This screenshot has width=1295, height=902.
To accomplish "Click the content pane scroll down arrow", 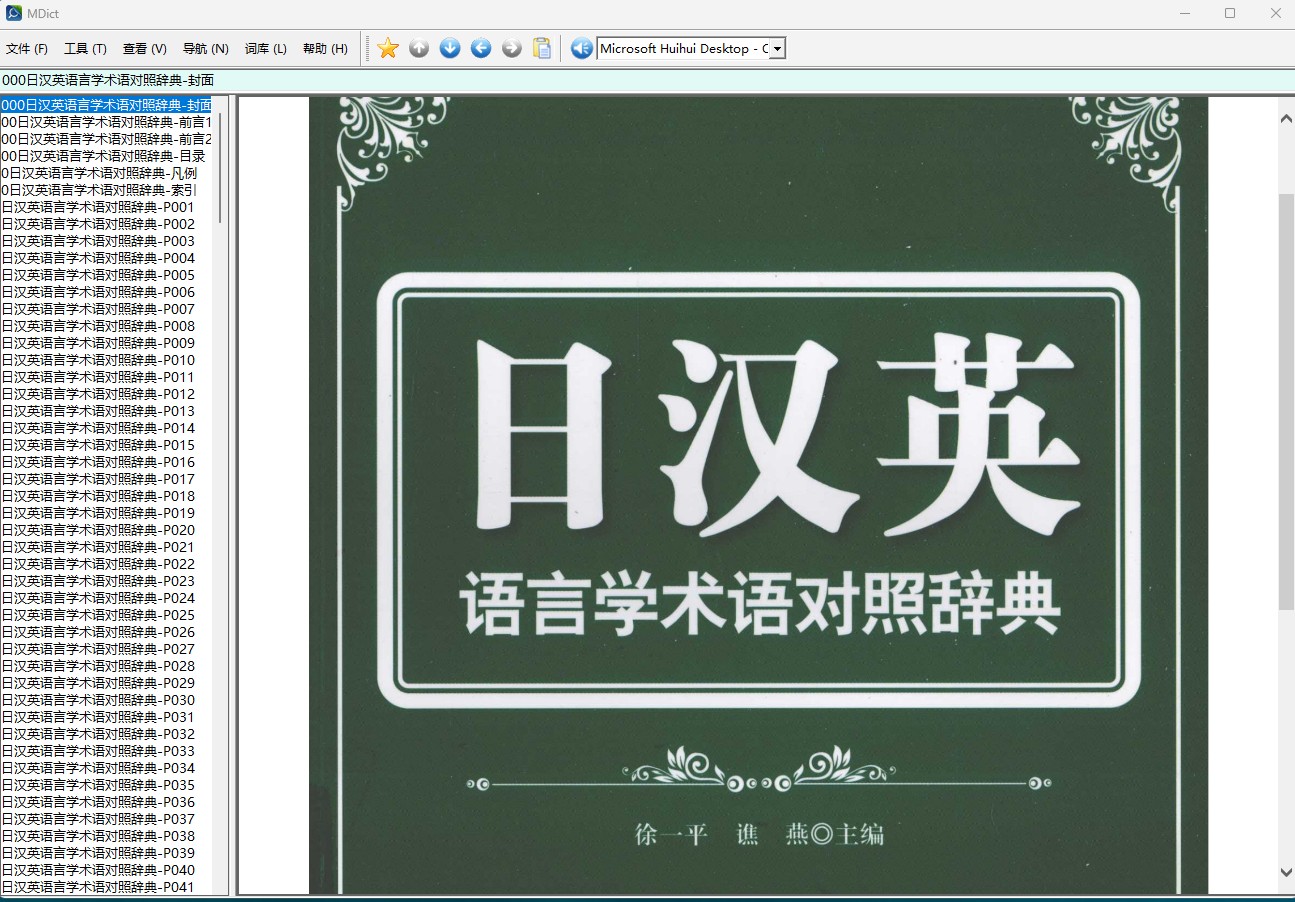I will [x=1286, y=872].
